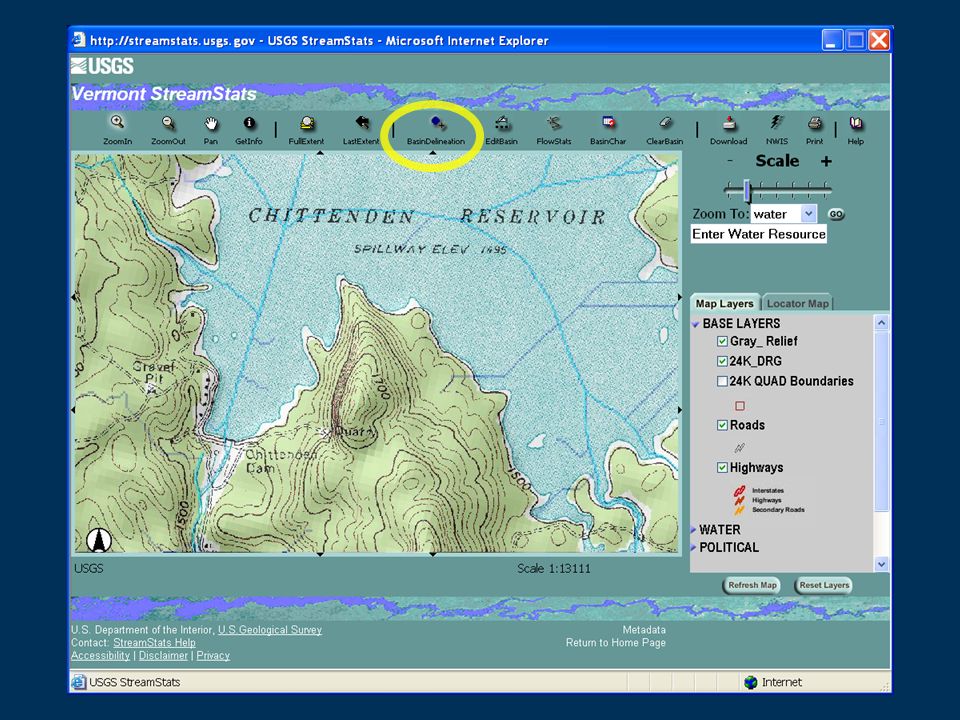This screenshot has width=960, height=720.
Task: Pan map west with upper-left edge arrow
Action: [73, 297]
